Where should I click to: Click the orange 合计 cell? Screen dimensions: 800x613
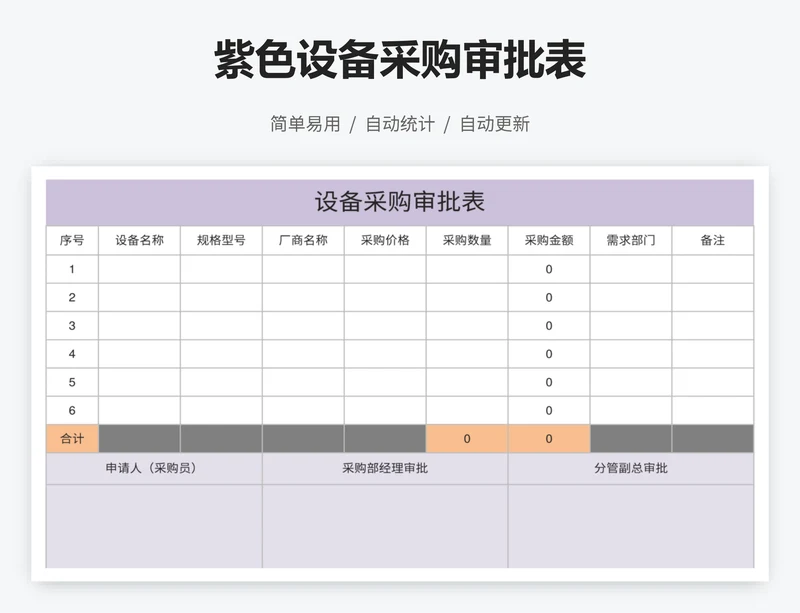point(72,438)
